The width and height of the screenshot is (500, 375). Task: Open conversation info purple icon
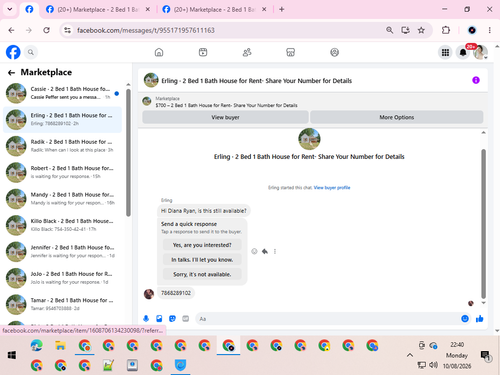click(x=476, y=80)
